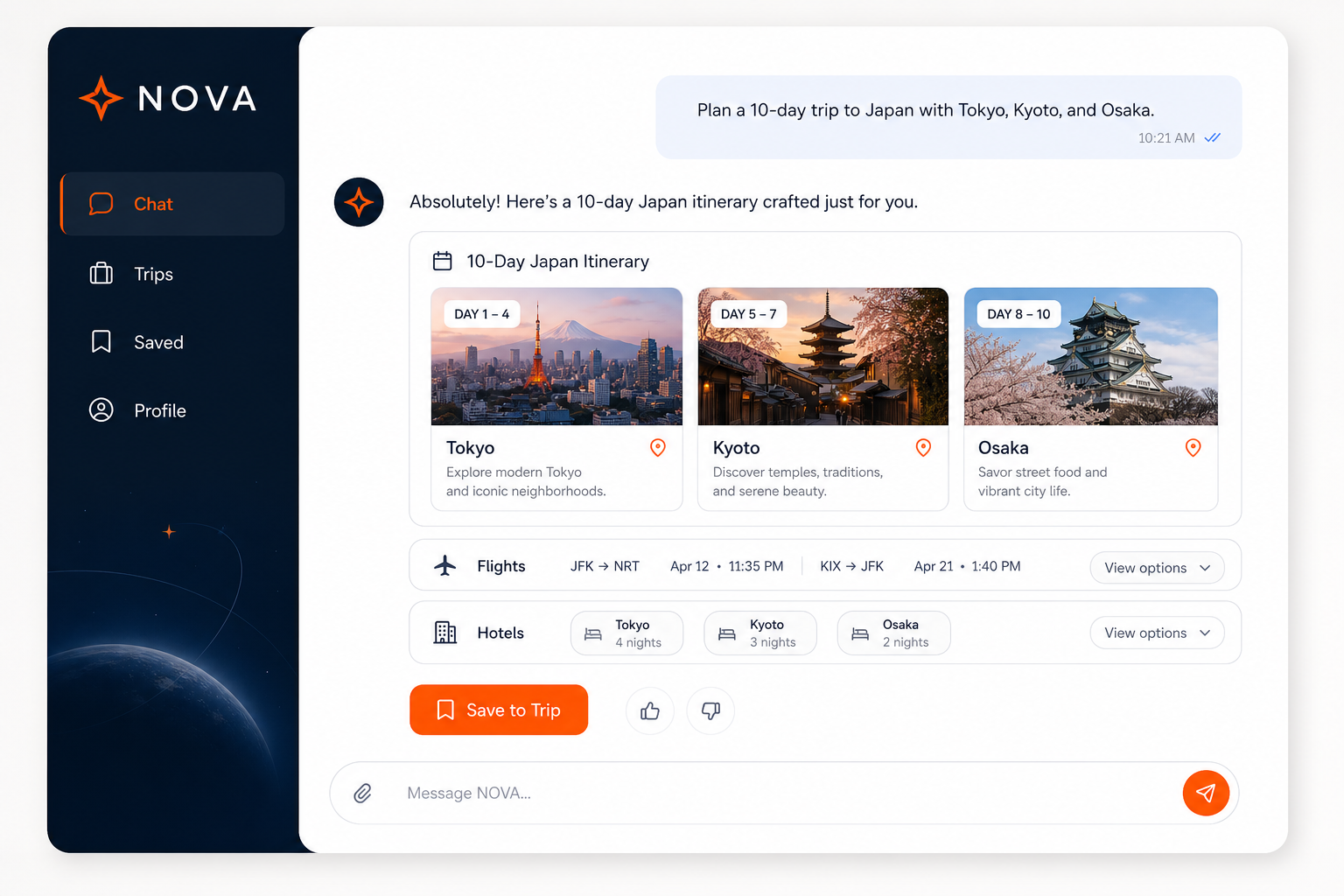The image size is (1344, 896).
Task: Click the Tokyo card title
Action: tap(470, 448)
